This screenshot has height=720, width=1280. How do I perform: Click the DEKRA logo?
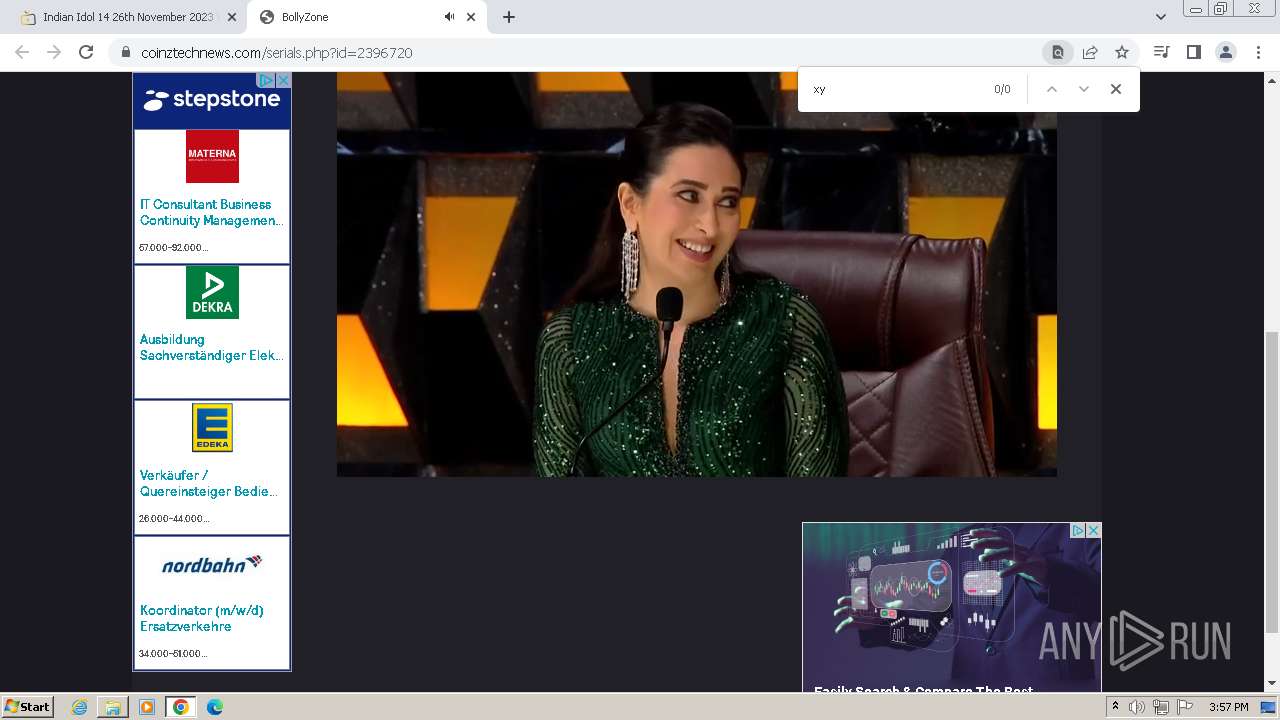(212, 292)
